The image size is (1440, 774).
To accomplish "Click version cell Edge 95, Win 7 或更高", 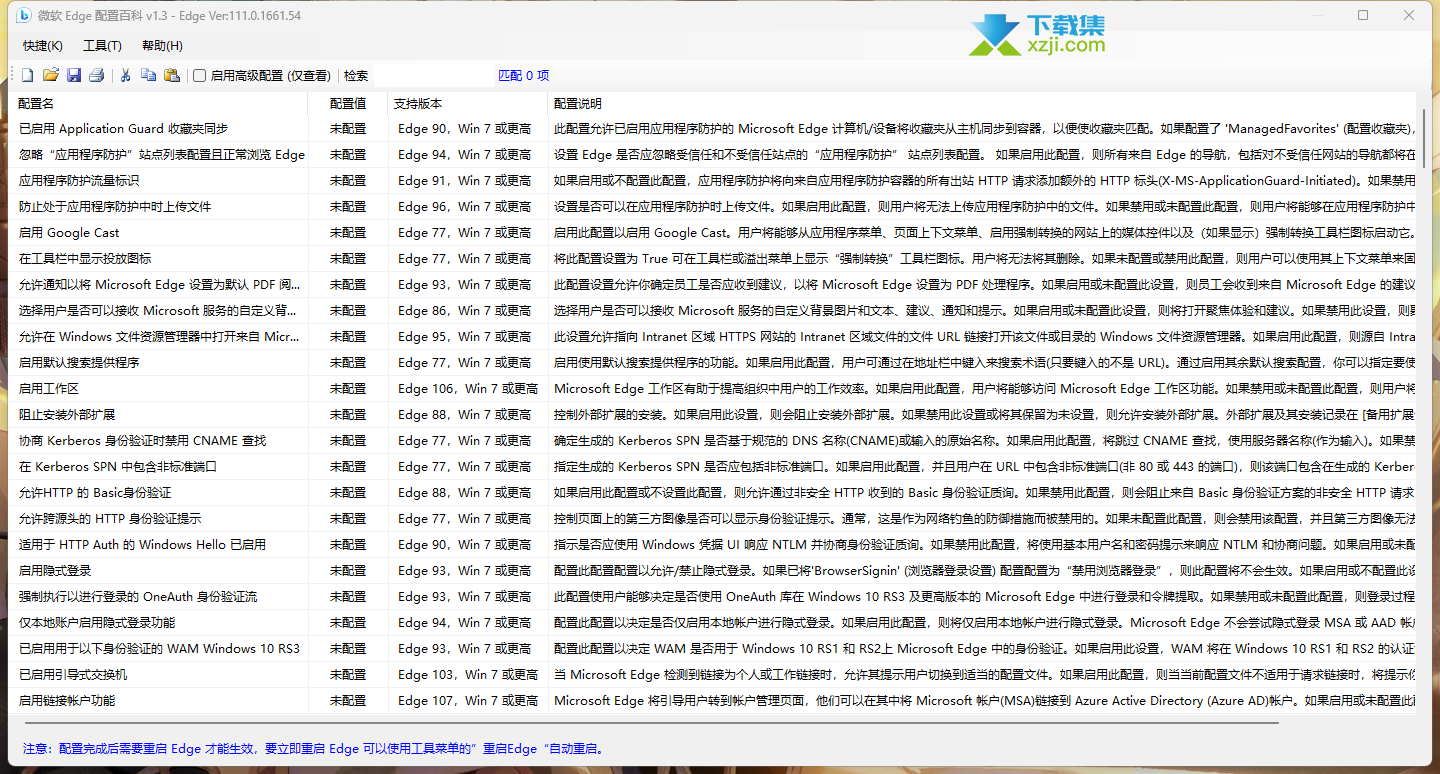I will tap(465, 336).
